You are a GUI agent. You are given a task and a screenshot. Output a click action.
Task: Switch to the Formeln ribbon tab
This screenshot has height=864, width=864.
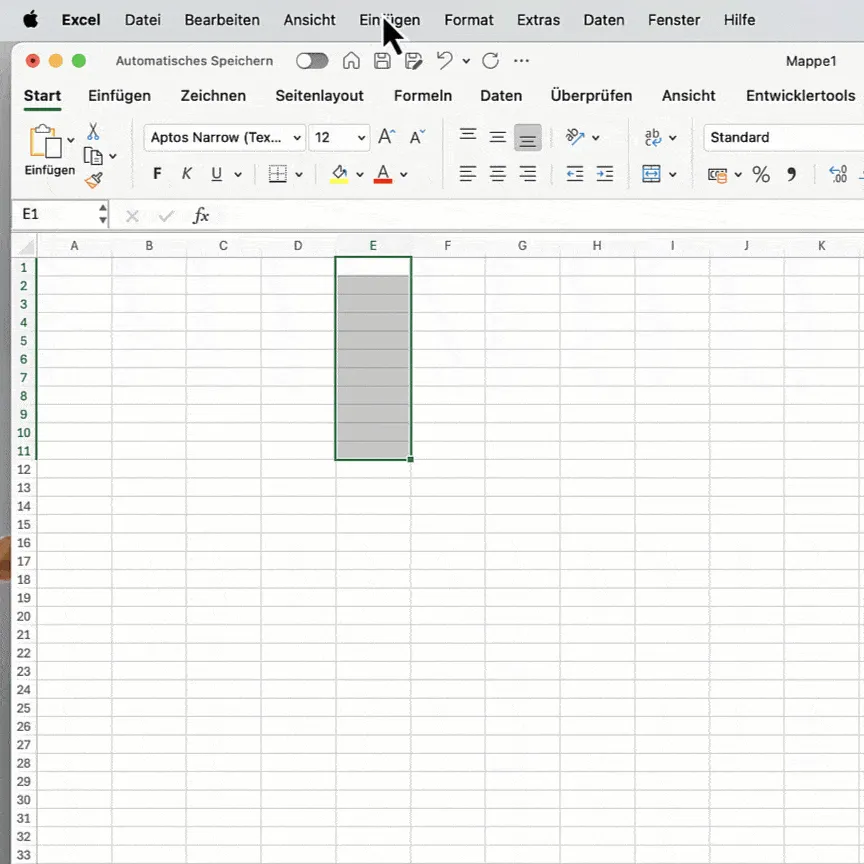423,96
